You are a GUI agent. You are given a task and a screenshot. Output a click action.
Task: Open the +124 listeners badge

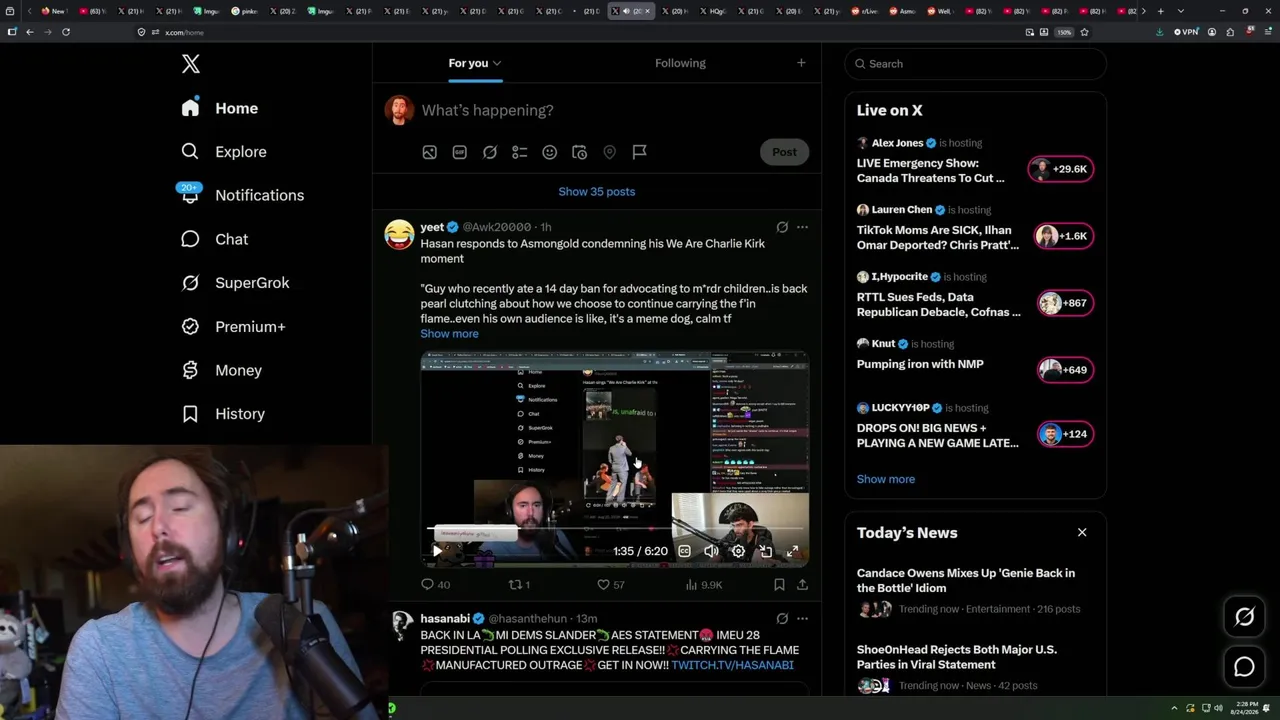pos(1065,434)
